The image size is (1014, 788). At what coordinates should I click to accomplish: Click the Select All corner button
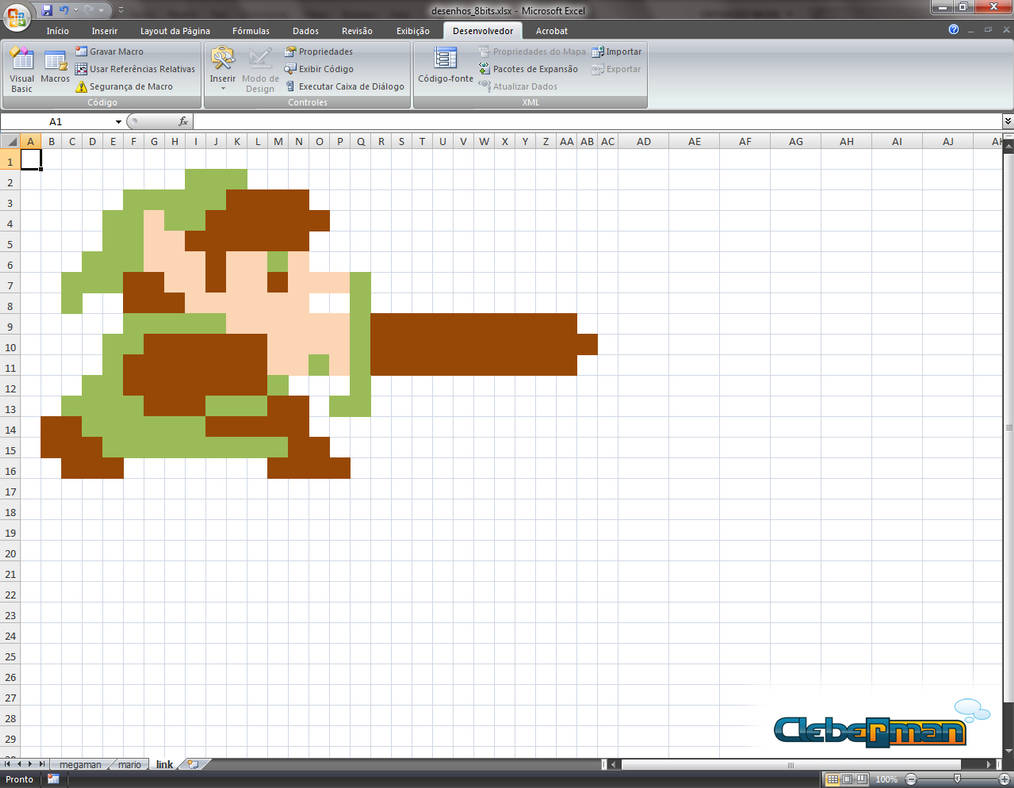pyautogui.click(x=10, y=141)
